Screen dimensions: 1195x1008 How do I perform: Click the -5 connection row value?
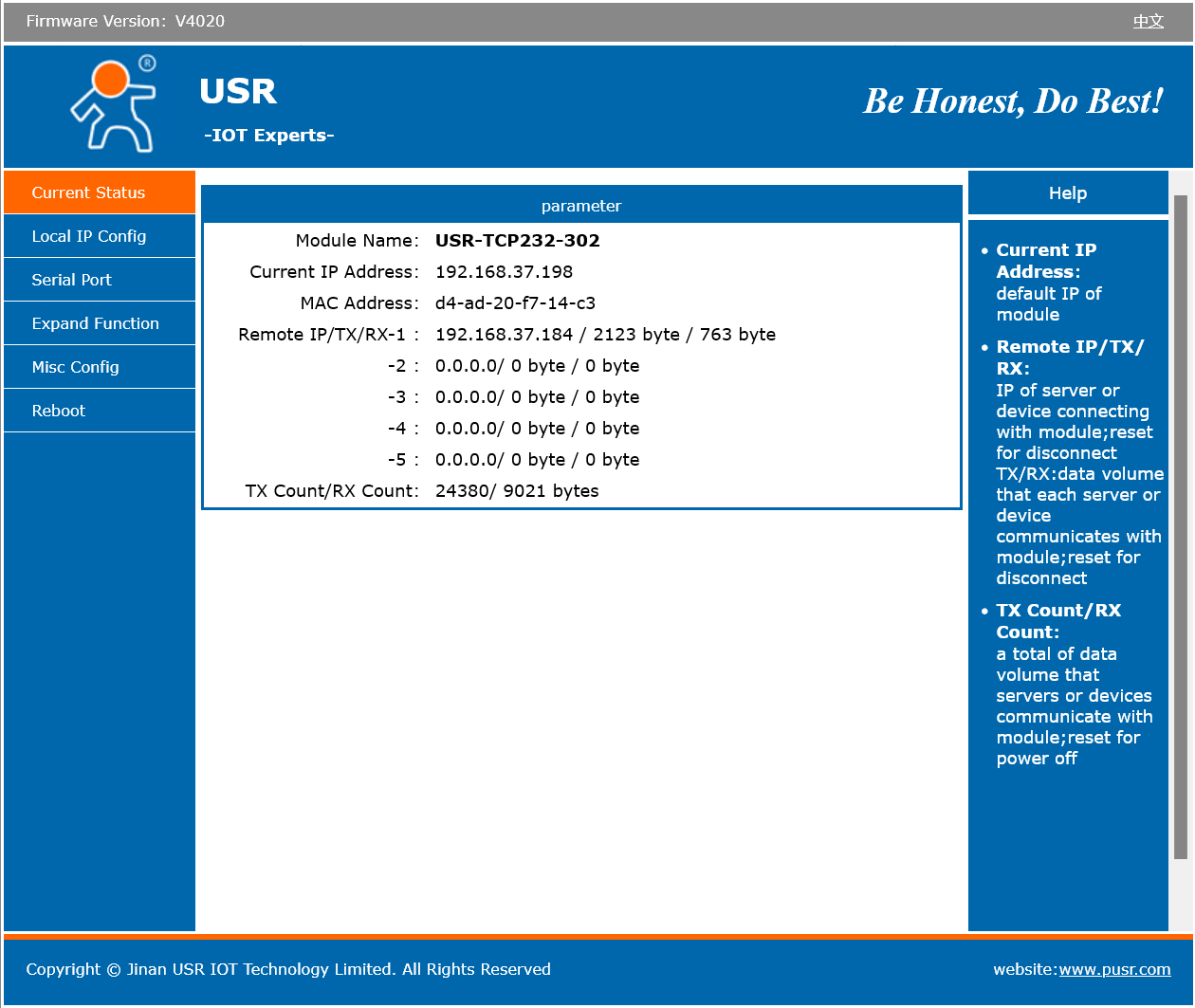[537, 459]
